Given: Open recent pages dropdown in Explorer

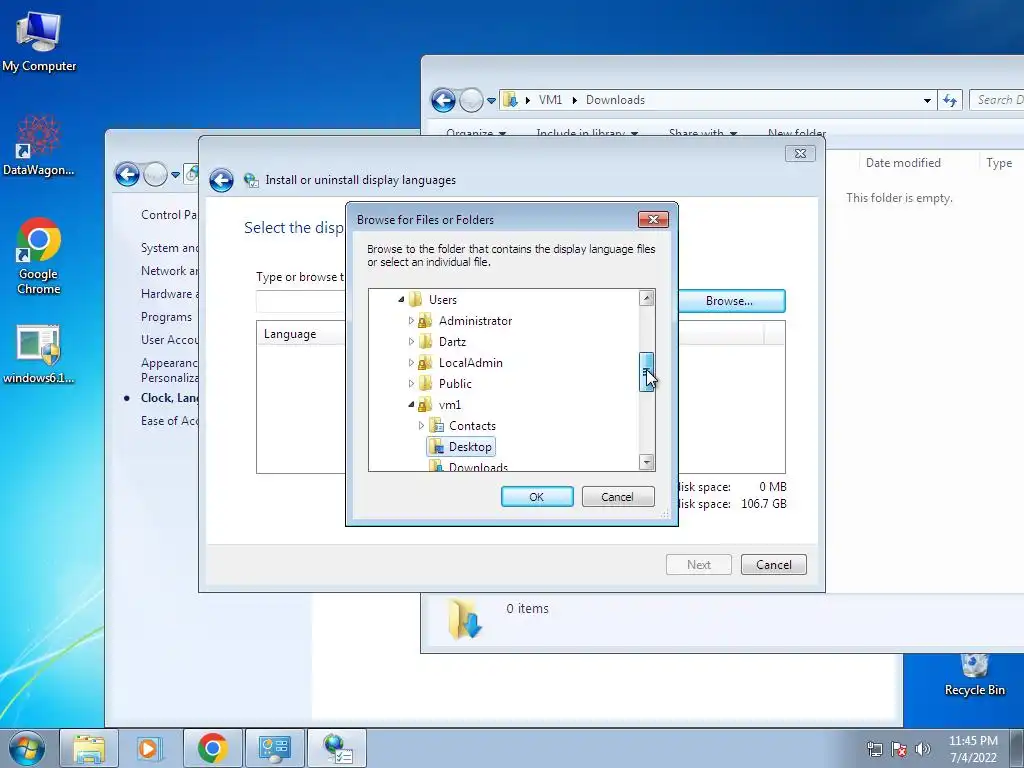Looking at the screenshot, I should click(x=491, y=101).
